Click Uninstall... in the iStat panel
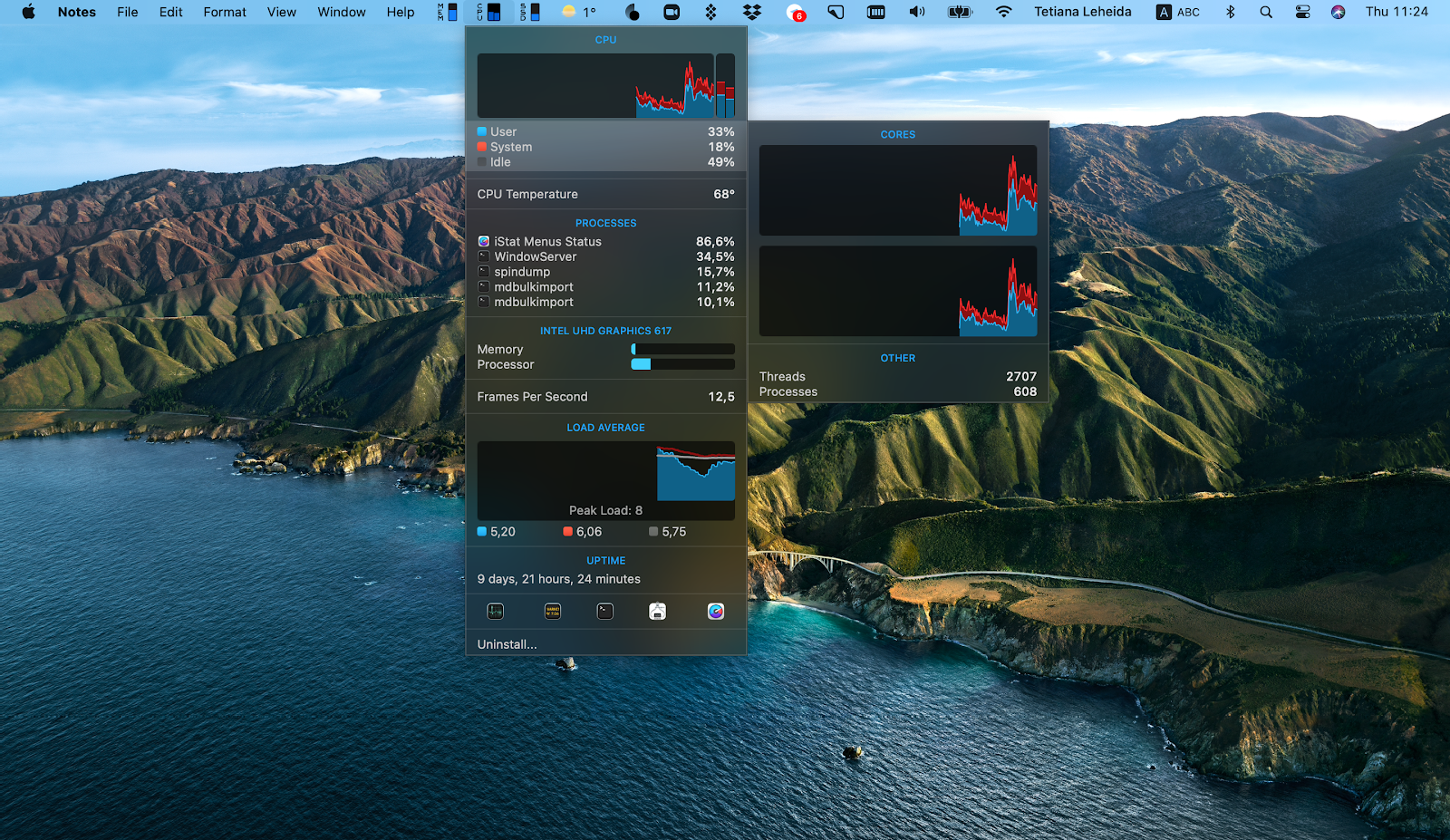 click(507, 644)
